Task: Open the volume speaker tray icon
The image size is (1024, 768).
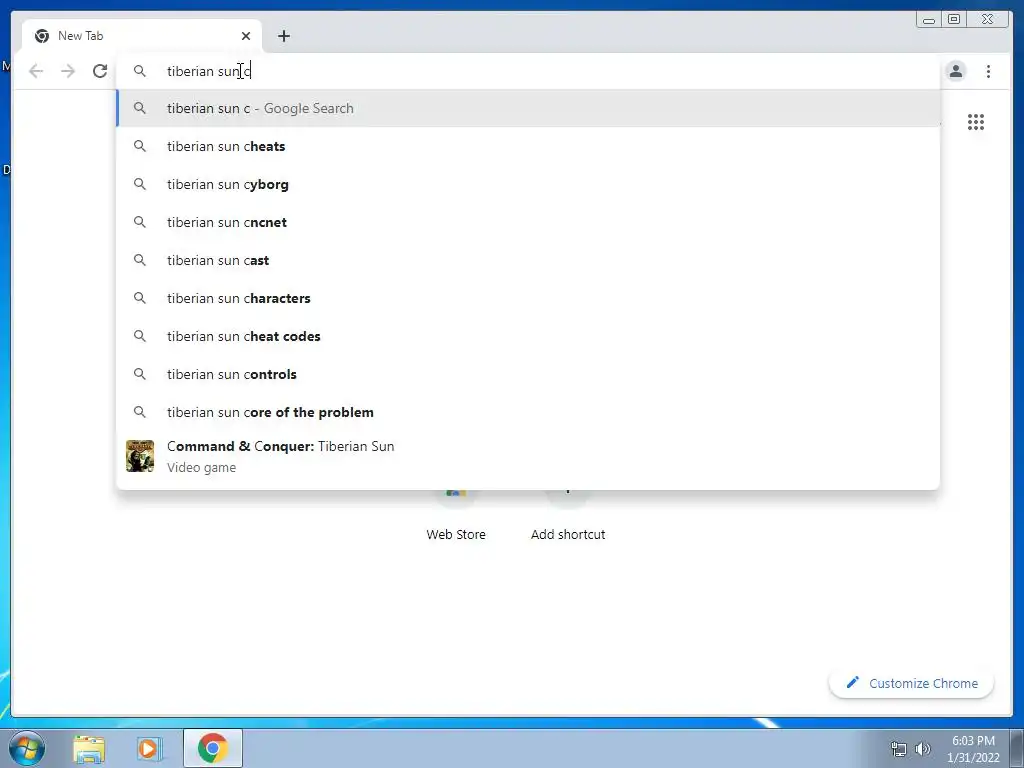Action: tap(922, 749)
